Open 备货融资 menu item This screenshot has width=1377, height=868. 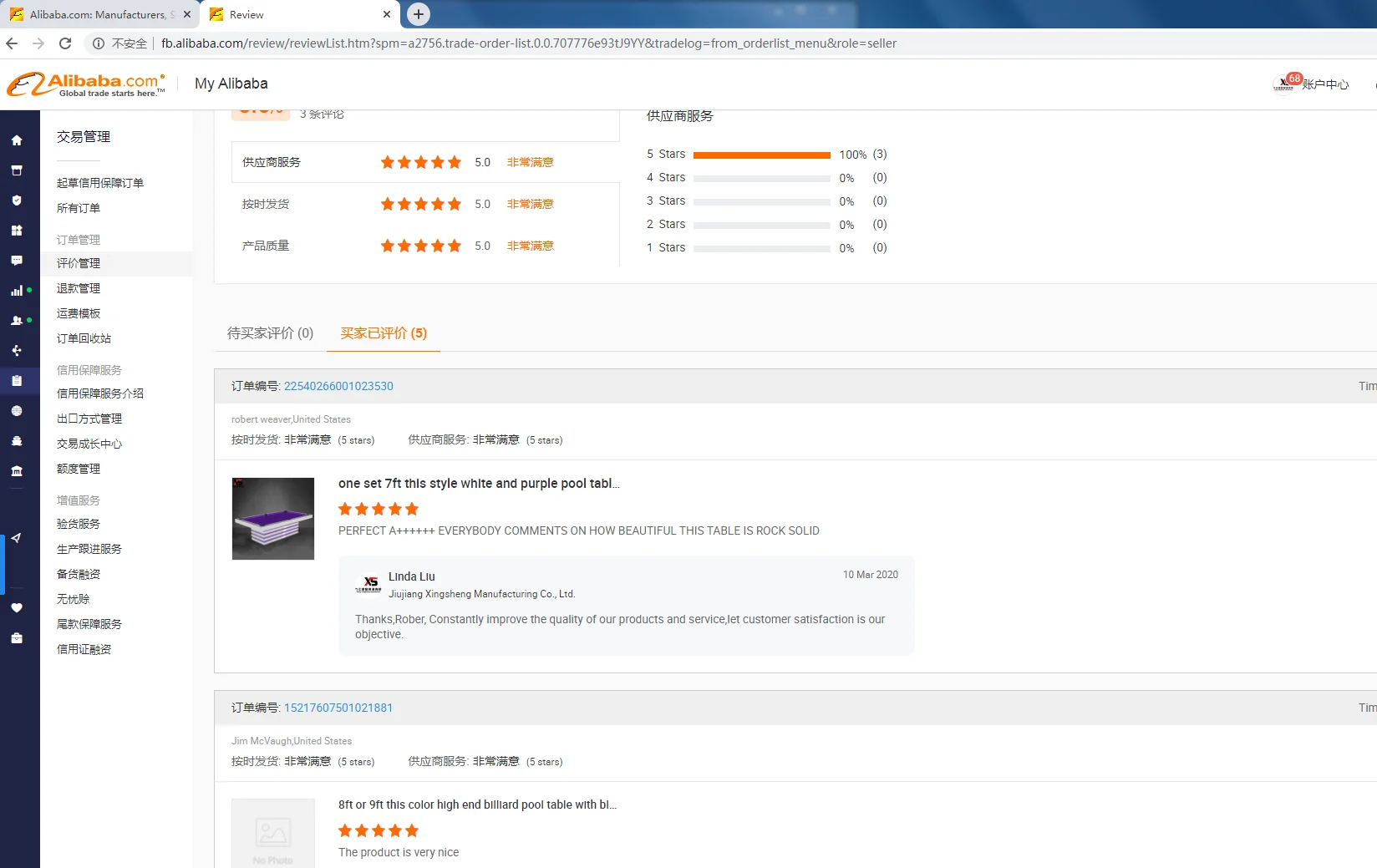coord(79,574)
